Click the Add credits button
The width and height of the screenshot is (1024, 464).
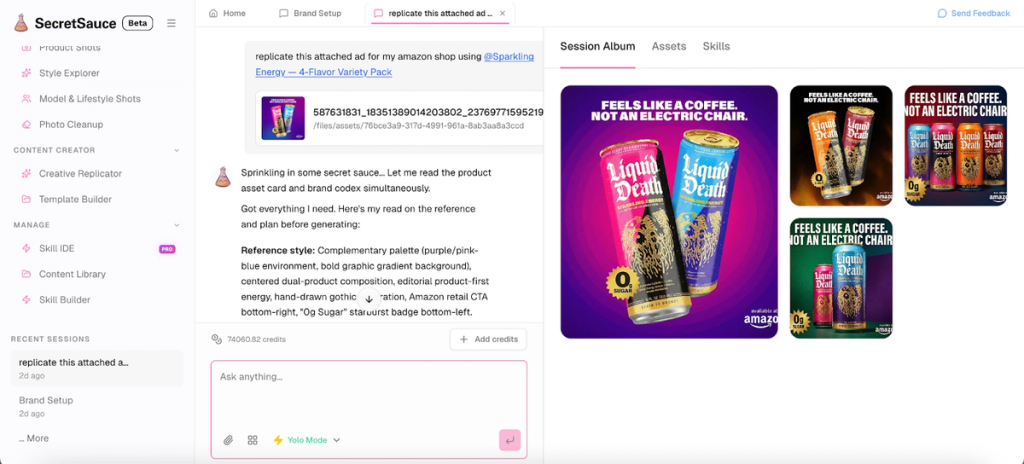click(488, 339)
